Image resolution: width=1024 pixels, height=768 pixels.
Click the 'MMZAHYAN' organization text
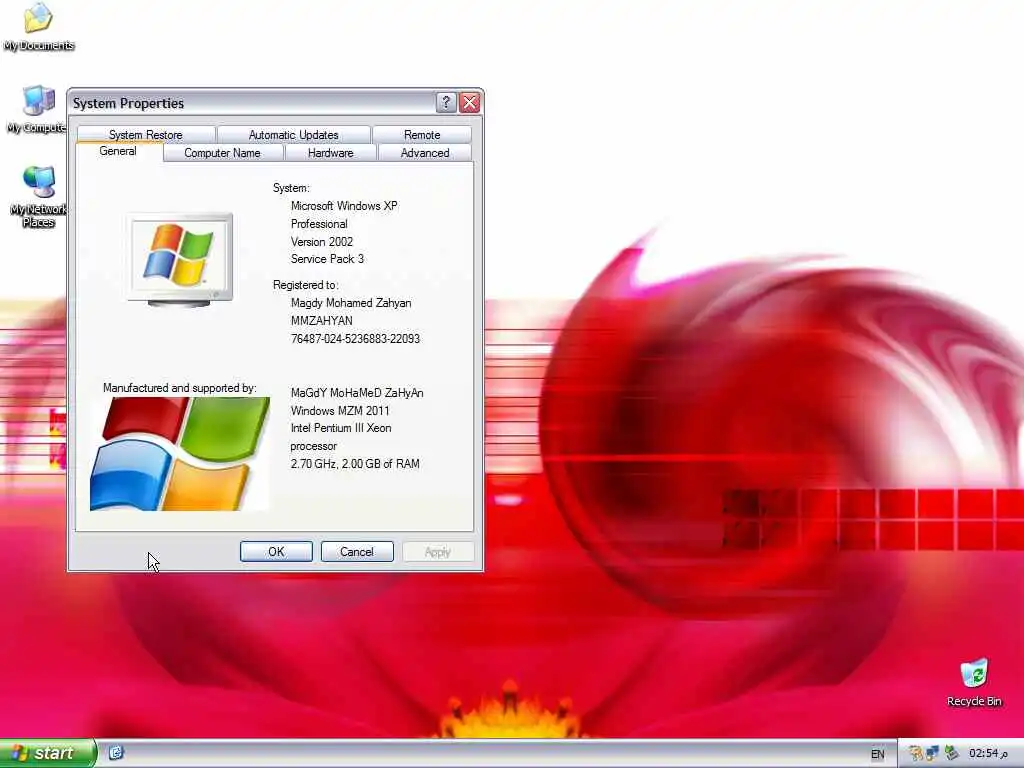pyautogui.click(x=321, y=321)
